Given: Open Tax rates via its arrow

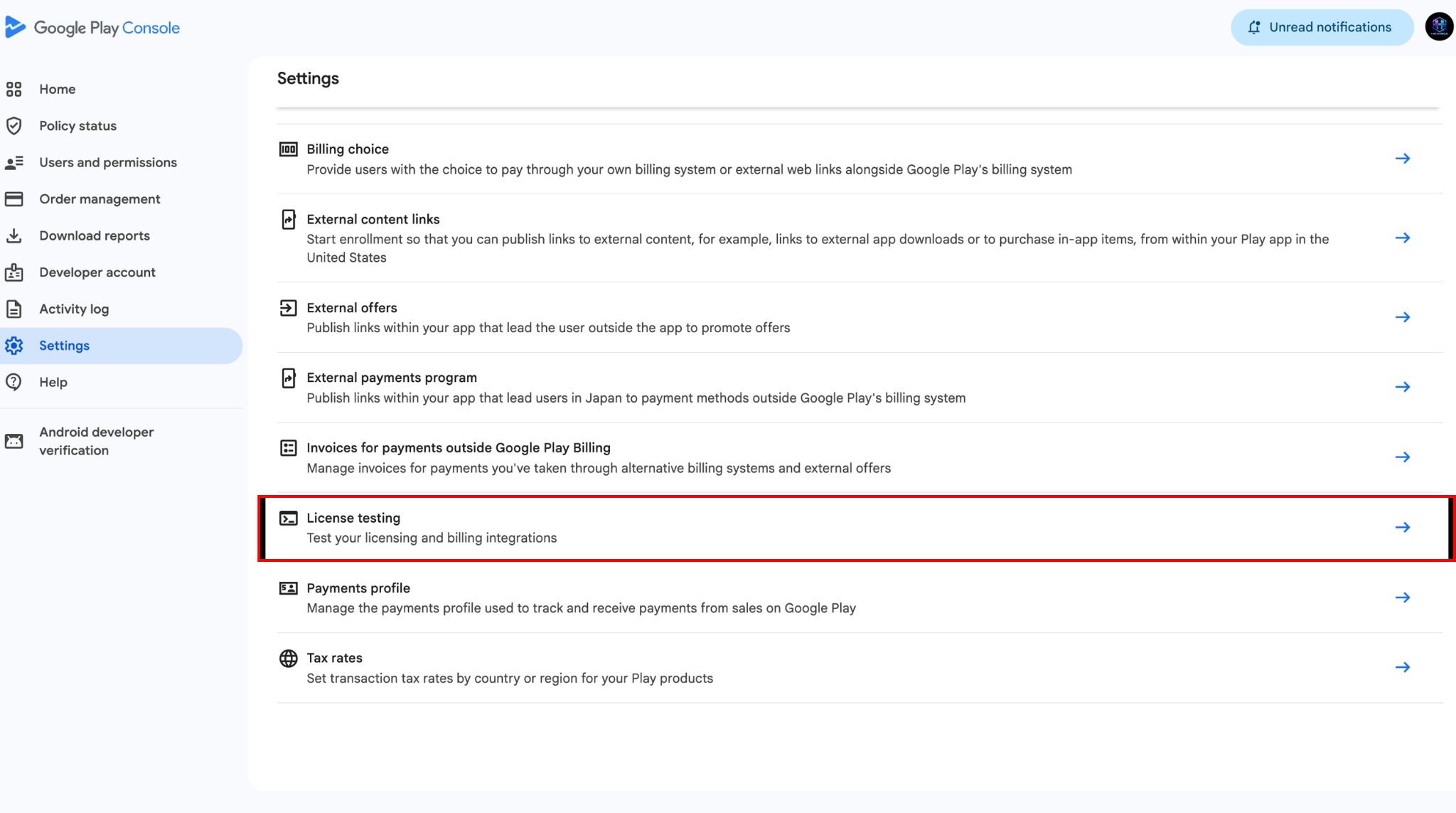Looking at the screenshot, I should (x=1402, y=667).
